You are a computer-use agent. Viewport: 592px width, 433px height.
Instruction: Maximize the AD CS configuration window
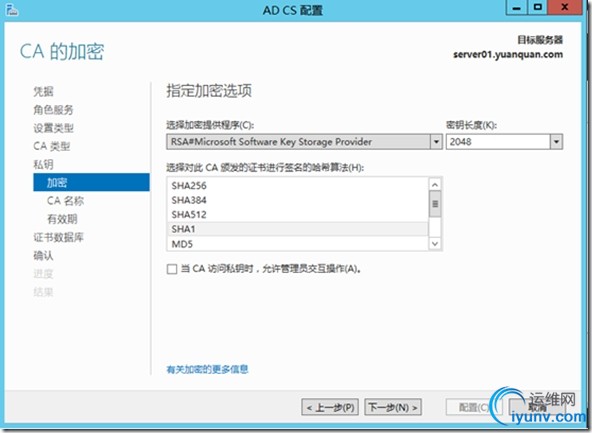coord(538,8)
